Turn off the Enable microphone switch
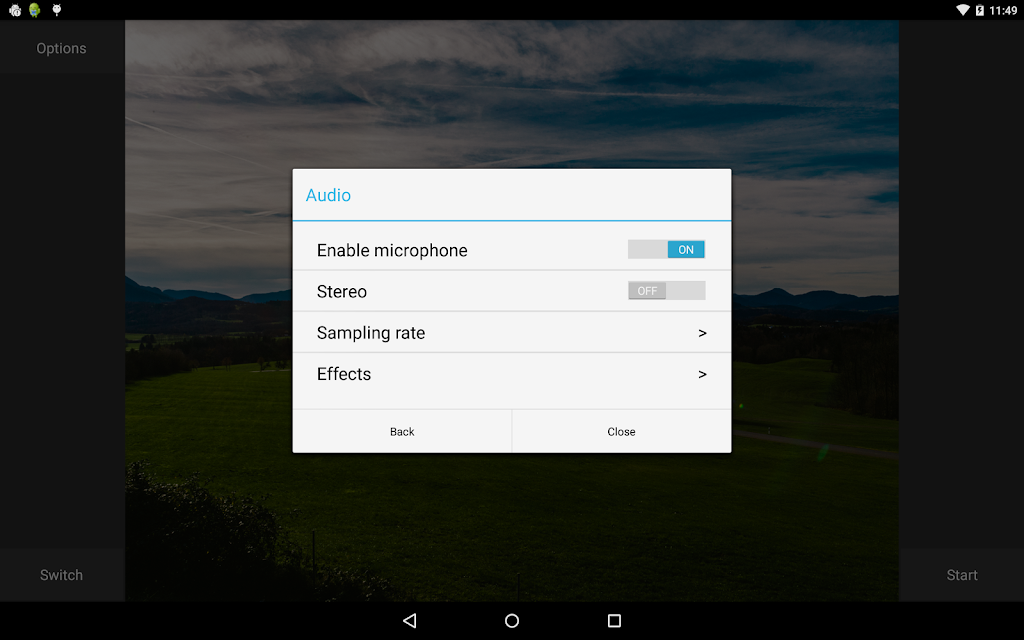Image resolution: width=1024 pixels, height=640 pixels. pyautogui.click(x=666, y=249)
